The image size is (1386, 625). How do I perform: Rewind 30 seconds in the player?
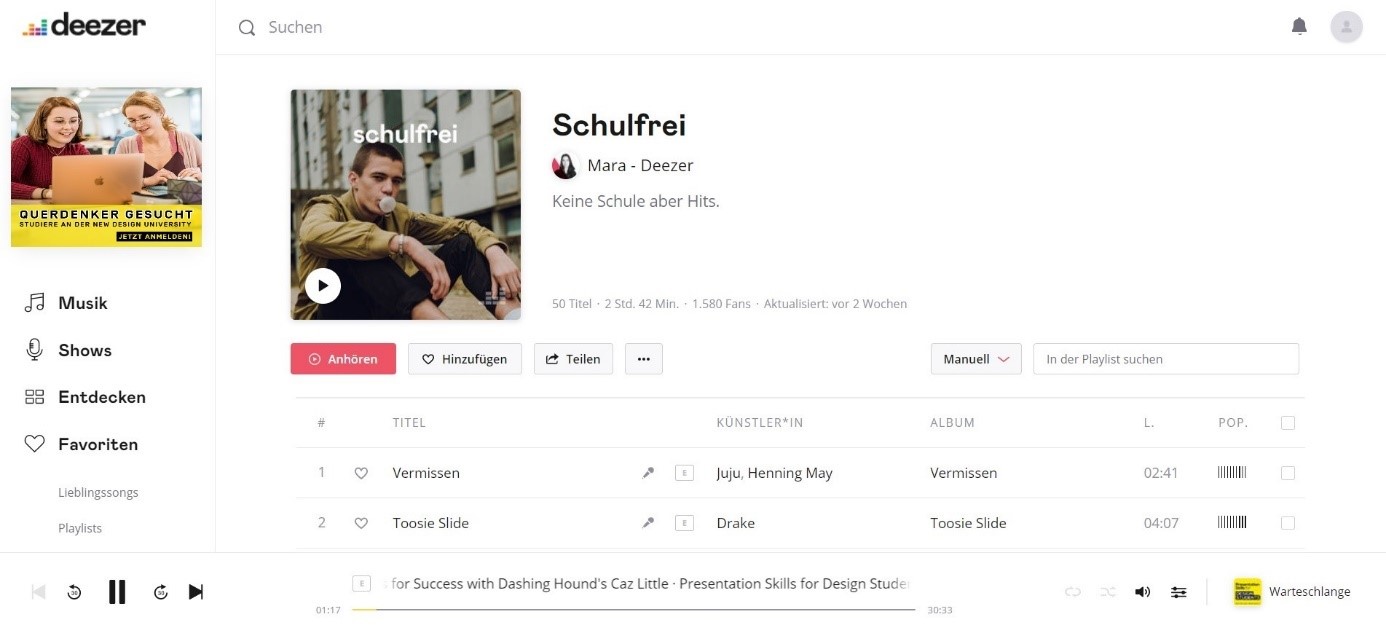pyautogui.click(x=74, y=592)
